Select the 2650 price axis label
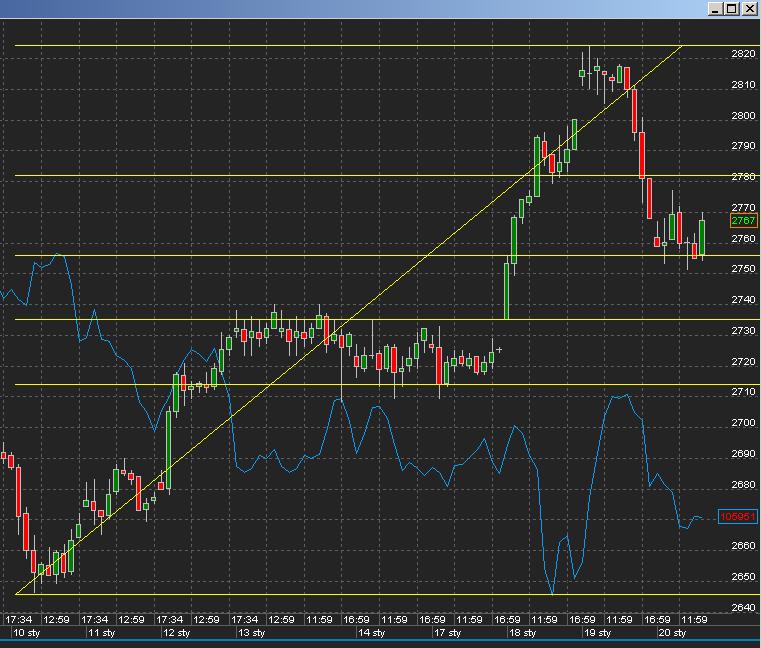The image size is (761, 648). click(x=743, y=577)
